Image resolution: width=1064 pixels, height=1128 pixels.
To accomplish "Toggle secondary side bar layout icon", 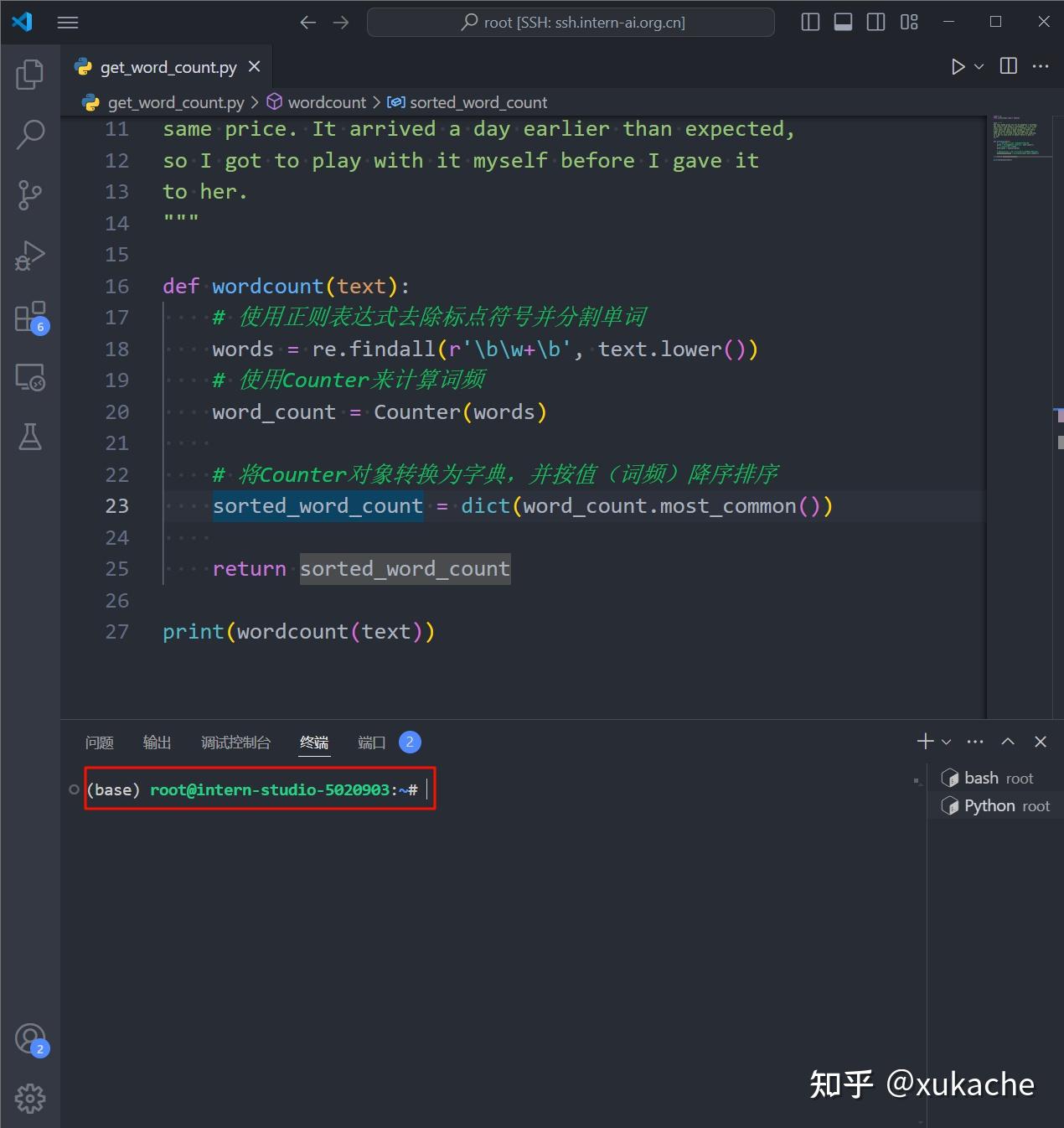I will click(x=876, y=23).
